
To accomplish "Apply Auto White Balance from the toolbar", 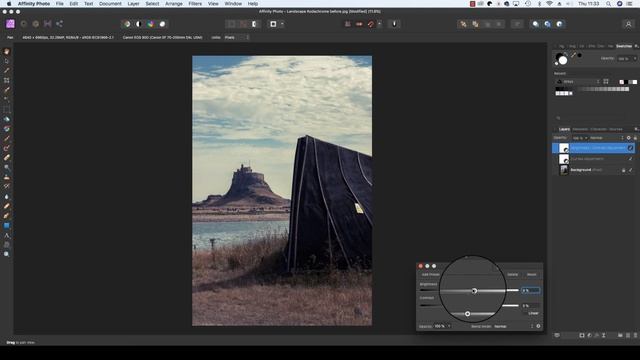I will 162,24.
